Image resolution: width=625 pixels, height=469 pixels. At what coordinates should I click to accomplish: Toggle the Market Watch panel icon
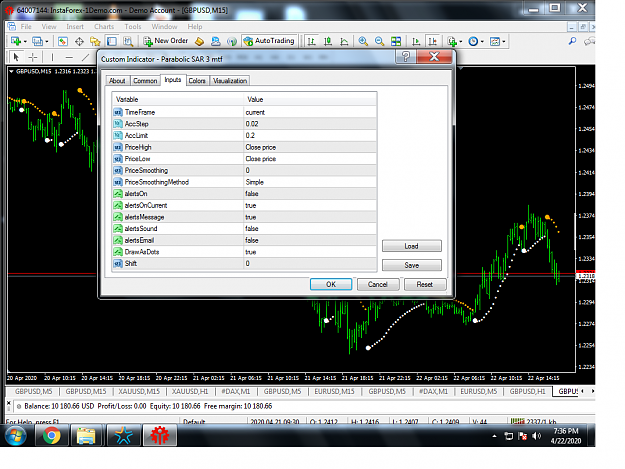63,41
